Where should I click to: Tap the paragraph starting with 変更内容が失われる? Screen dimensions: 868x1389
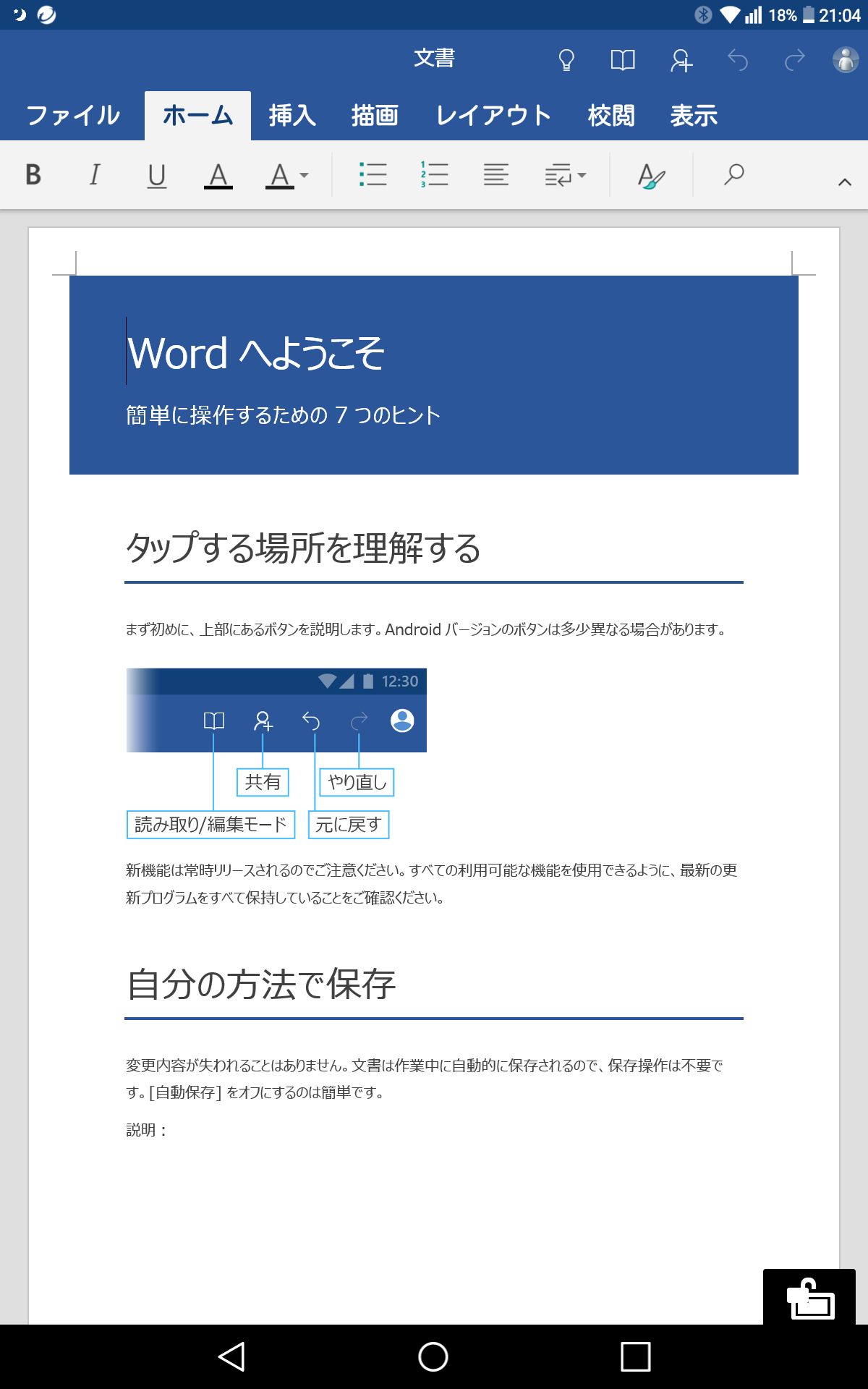click(x=425, y=1079)
